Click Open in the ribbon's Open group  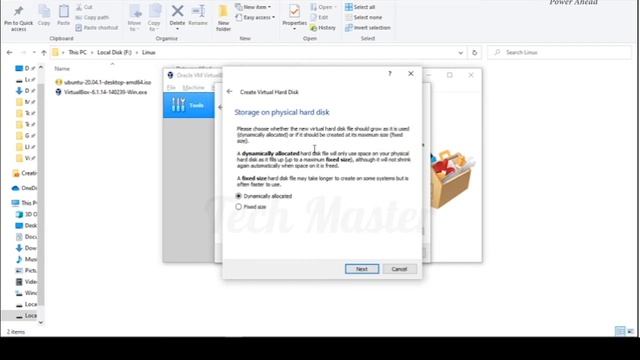pyautogui.click(x=323, y=7)
